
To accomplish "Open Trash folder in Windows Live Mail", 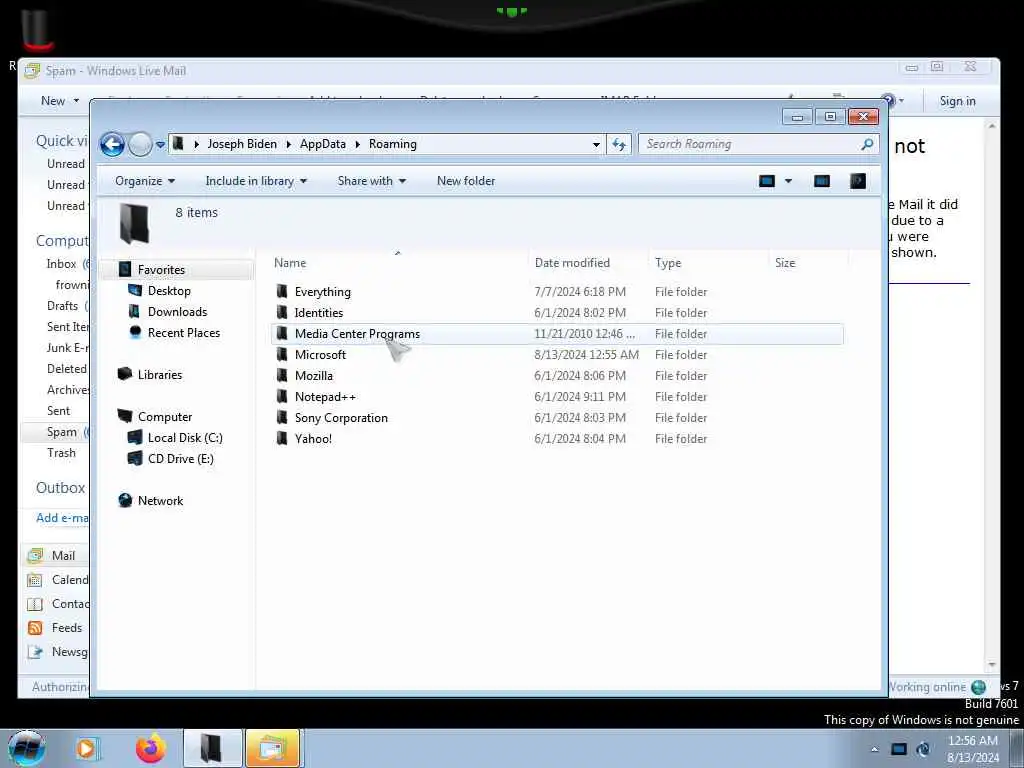I will [61, 453].
